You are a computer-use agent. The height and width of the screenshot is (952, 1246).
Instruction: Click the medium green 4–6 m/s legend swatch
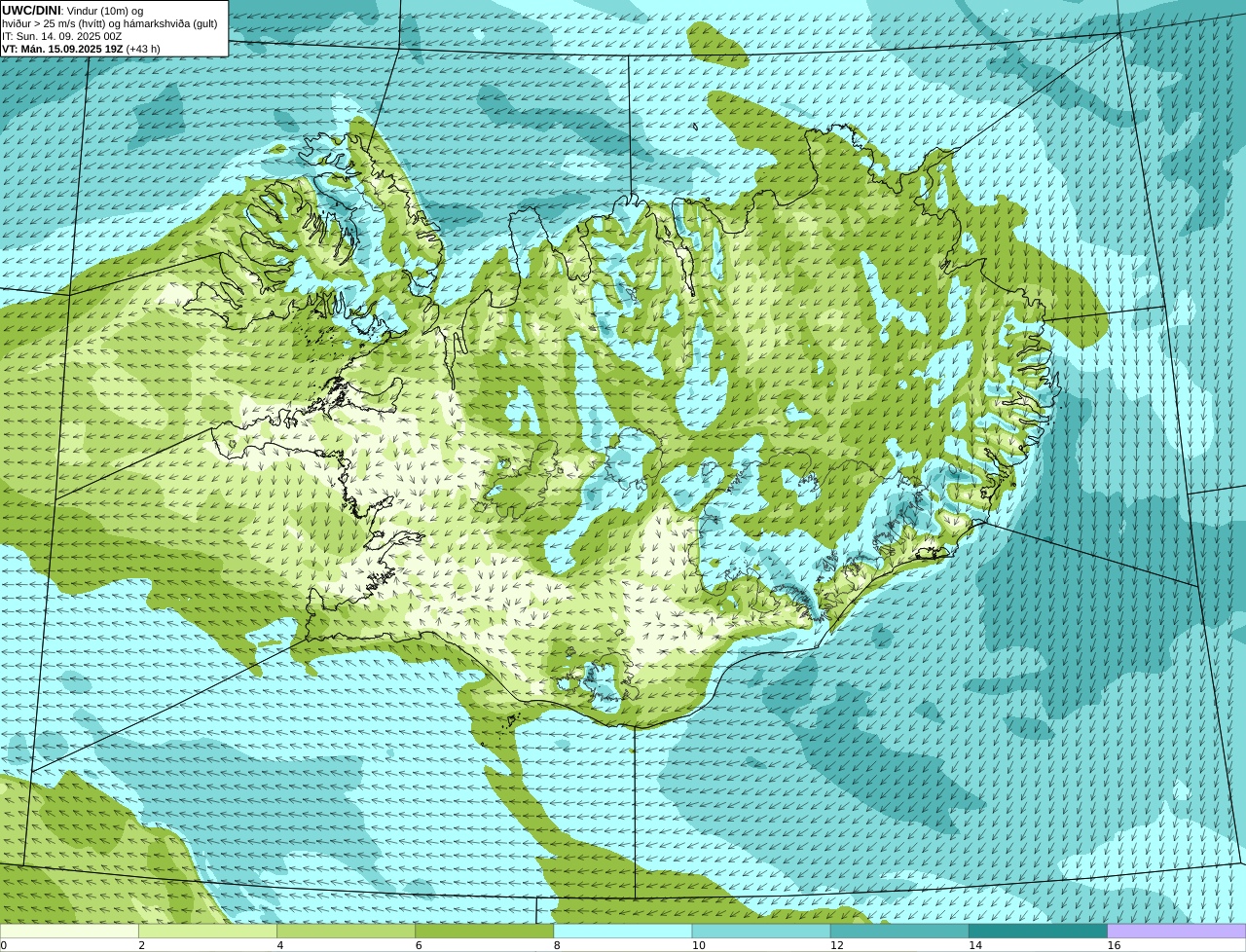tap(346, 932)
